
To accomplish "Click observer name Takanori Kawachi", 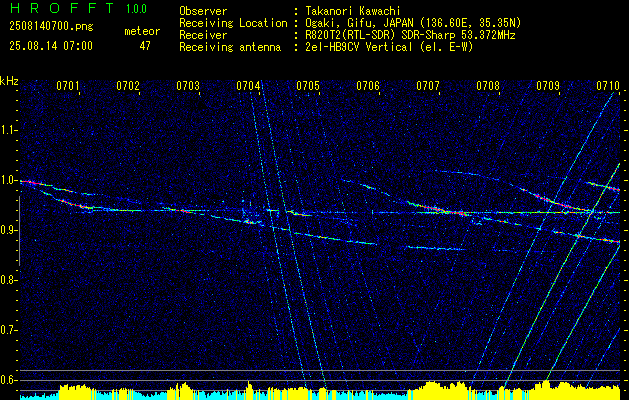I will pyautogui.click(x=353, y=11).
